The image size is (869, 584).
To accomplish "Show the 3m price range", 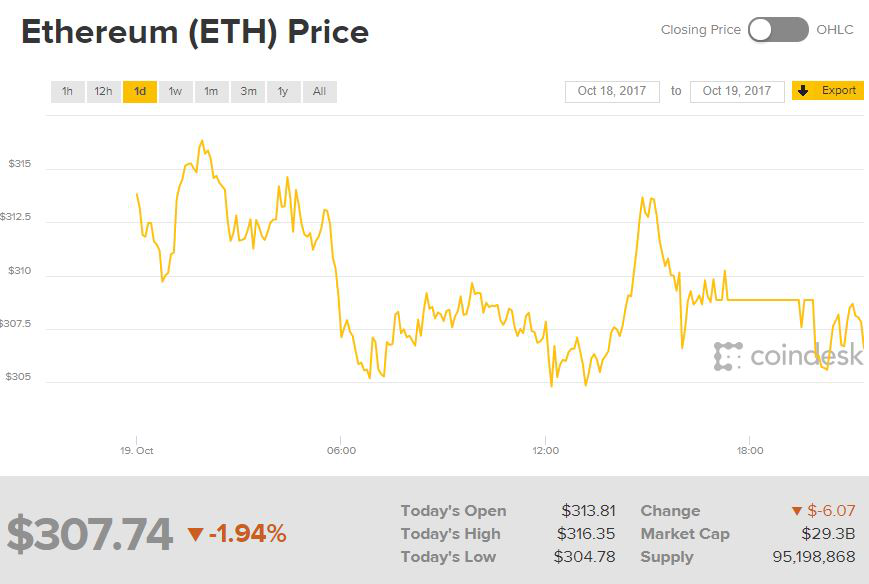I will (247, 92).
